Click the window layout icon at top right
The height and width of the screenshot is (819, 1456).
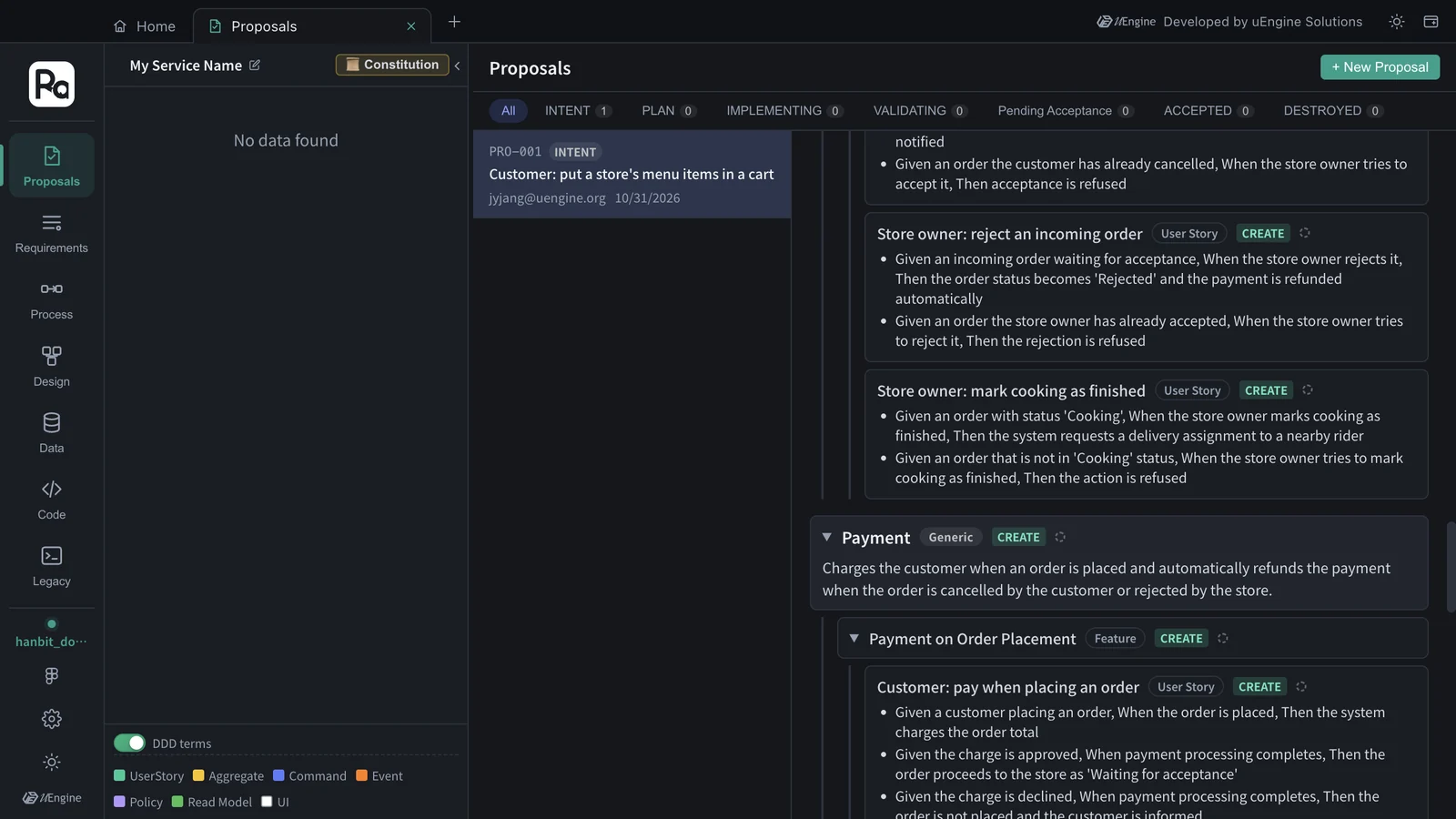pos(1431,22)
